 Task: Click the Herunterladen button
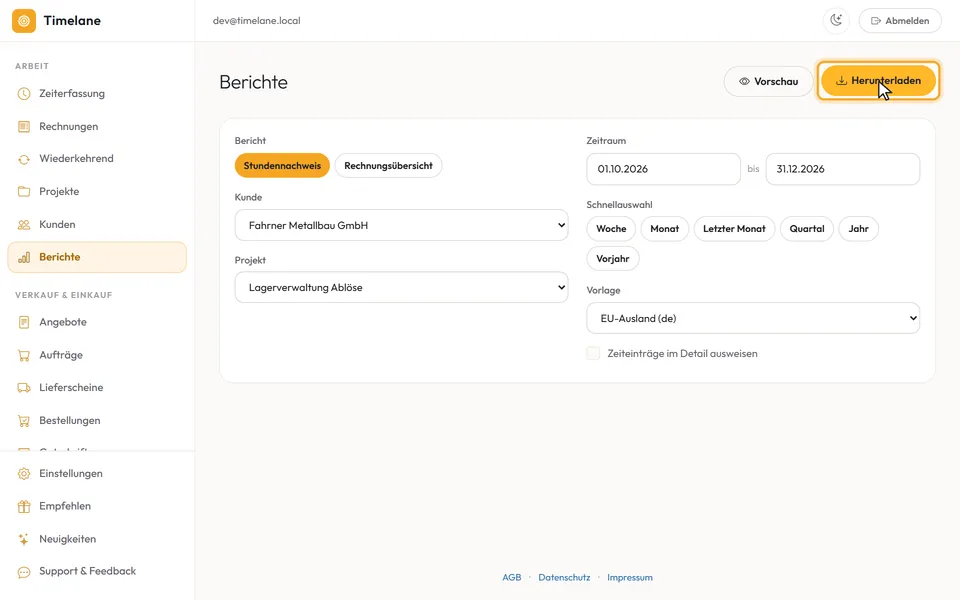878,81
